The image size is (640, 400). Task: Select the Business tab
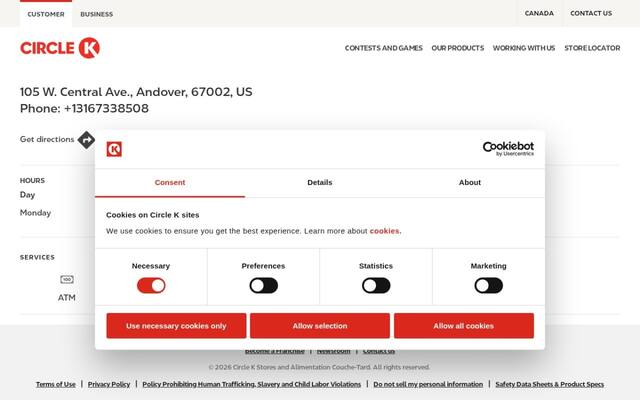coord(97,14)
